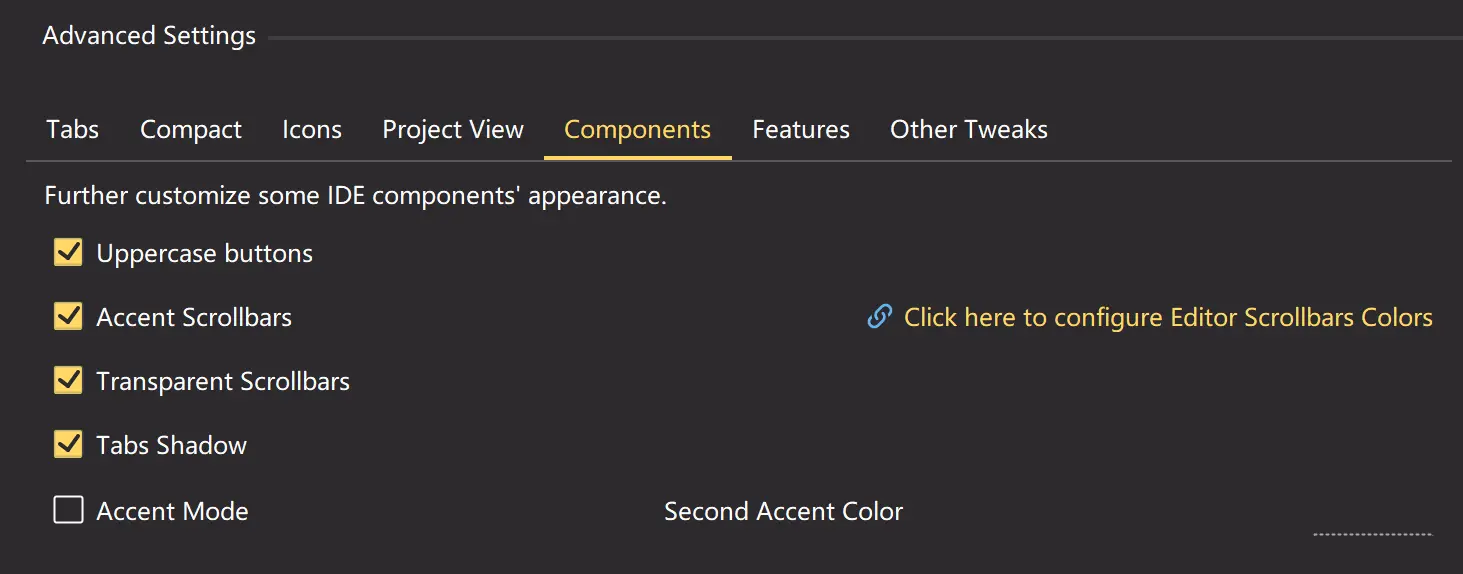This screenshot has height=574, width=1463.
Task: Enable the Accent Mode checkbox
Action: pos(68,511)
